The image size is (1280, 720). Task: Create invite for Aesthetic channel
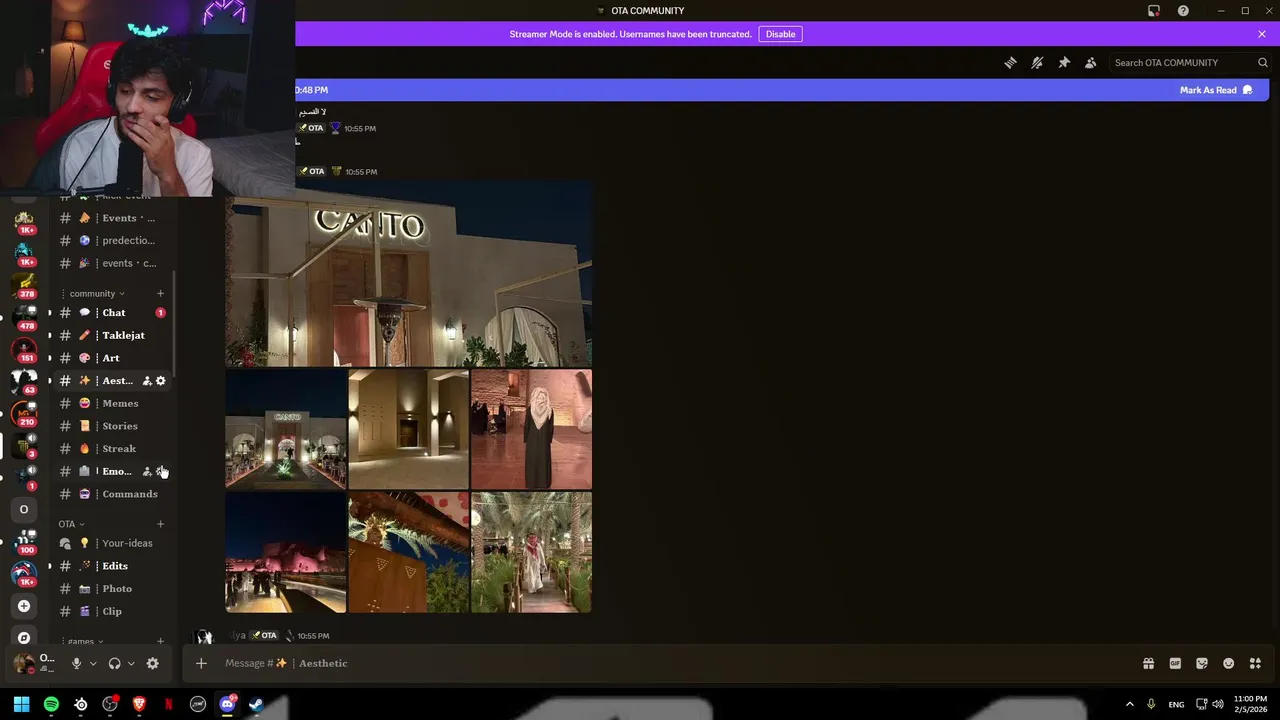pos(146,381)
